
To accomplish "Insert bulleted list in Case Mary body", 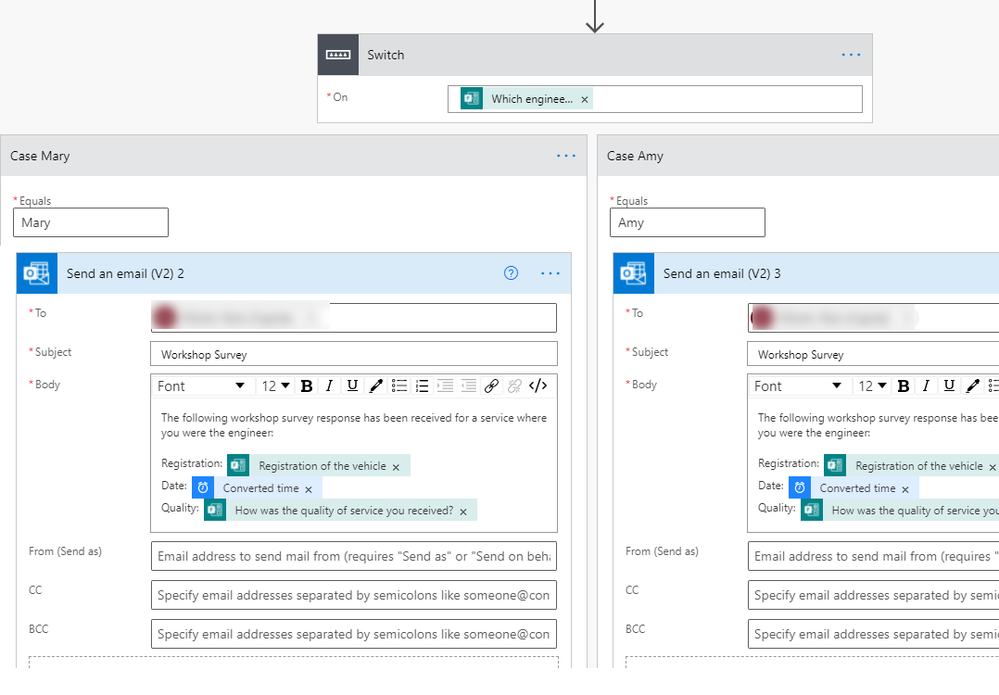I will tap(399, 386).
